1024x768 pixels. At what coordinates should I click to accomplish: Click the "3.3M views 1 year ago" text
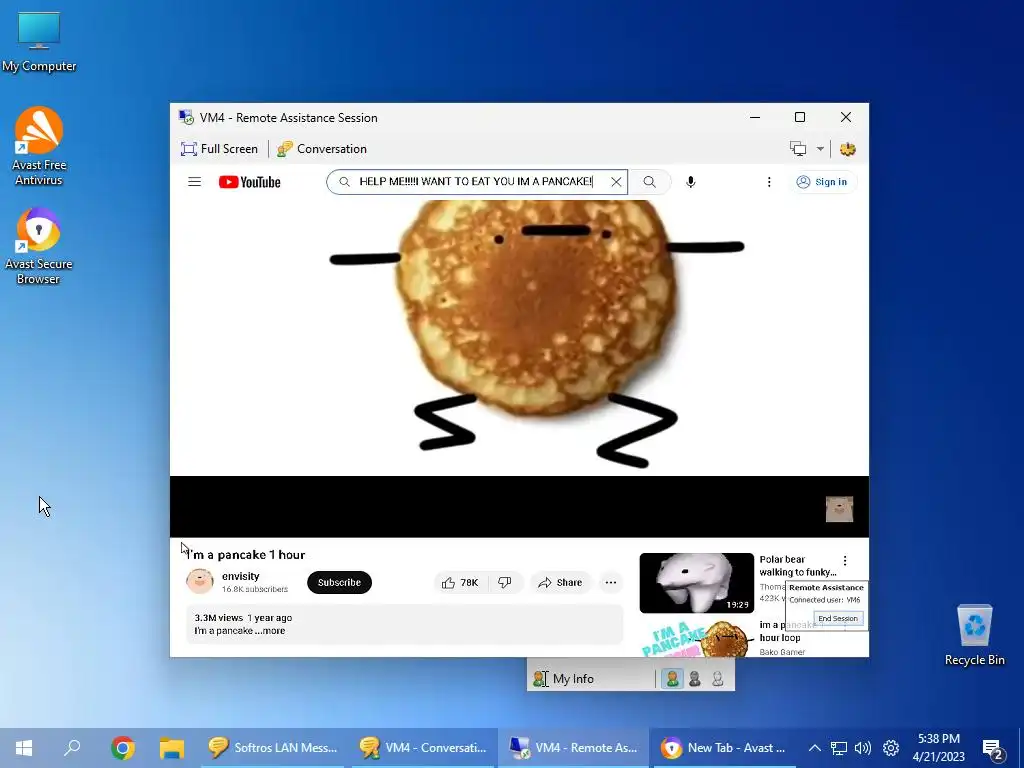(x=243, y=618)
